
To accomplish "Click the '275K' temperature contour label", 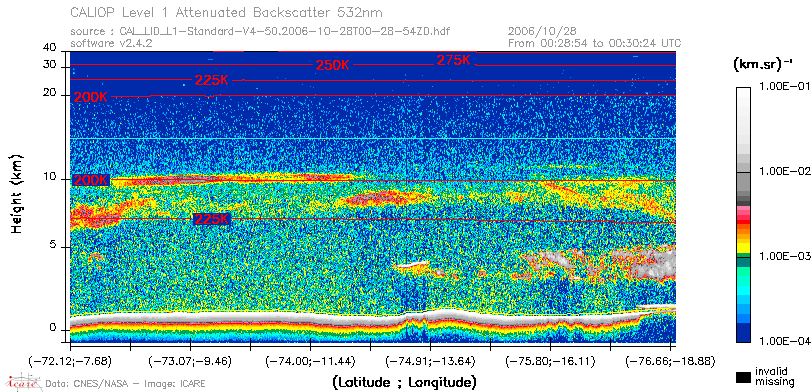I will (454, 61).
